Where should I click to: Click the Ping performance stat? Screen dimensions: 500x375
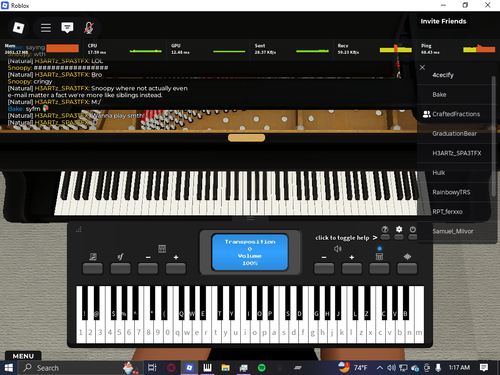[458, 49]
